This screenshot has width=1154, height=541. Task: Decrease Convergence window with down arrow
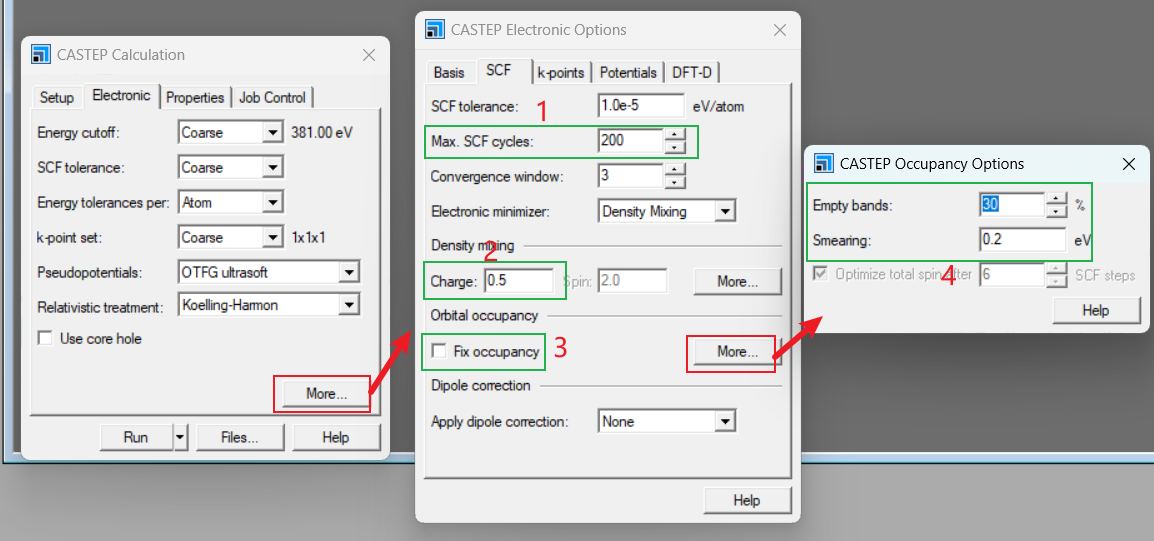(675, 183)
